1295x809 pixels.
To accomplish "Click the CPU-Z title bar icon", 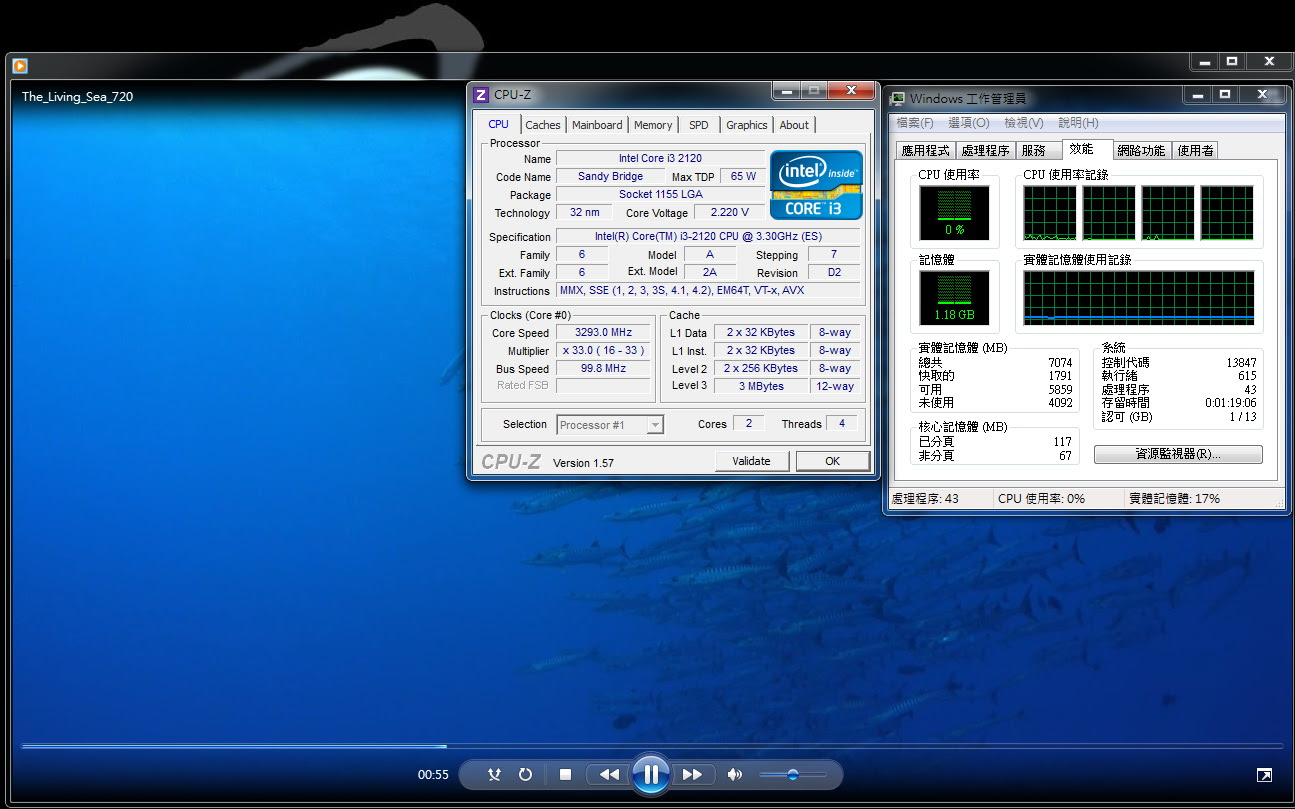I will [x=481, y=95].
